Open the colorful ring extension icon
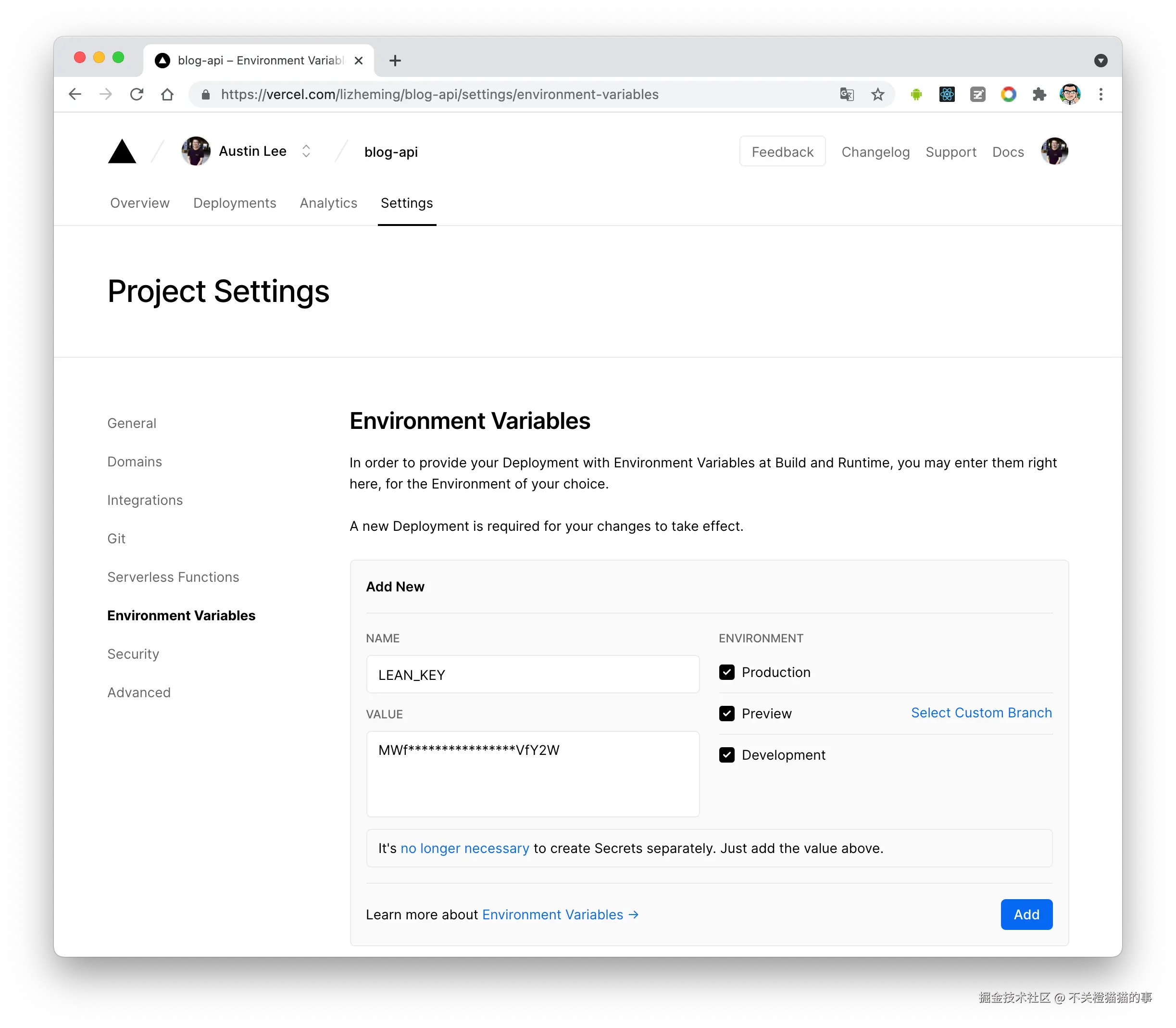The height and width of the screenshot is (1028, 1176). pos(1009,94)
